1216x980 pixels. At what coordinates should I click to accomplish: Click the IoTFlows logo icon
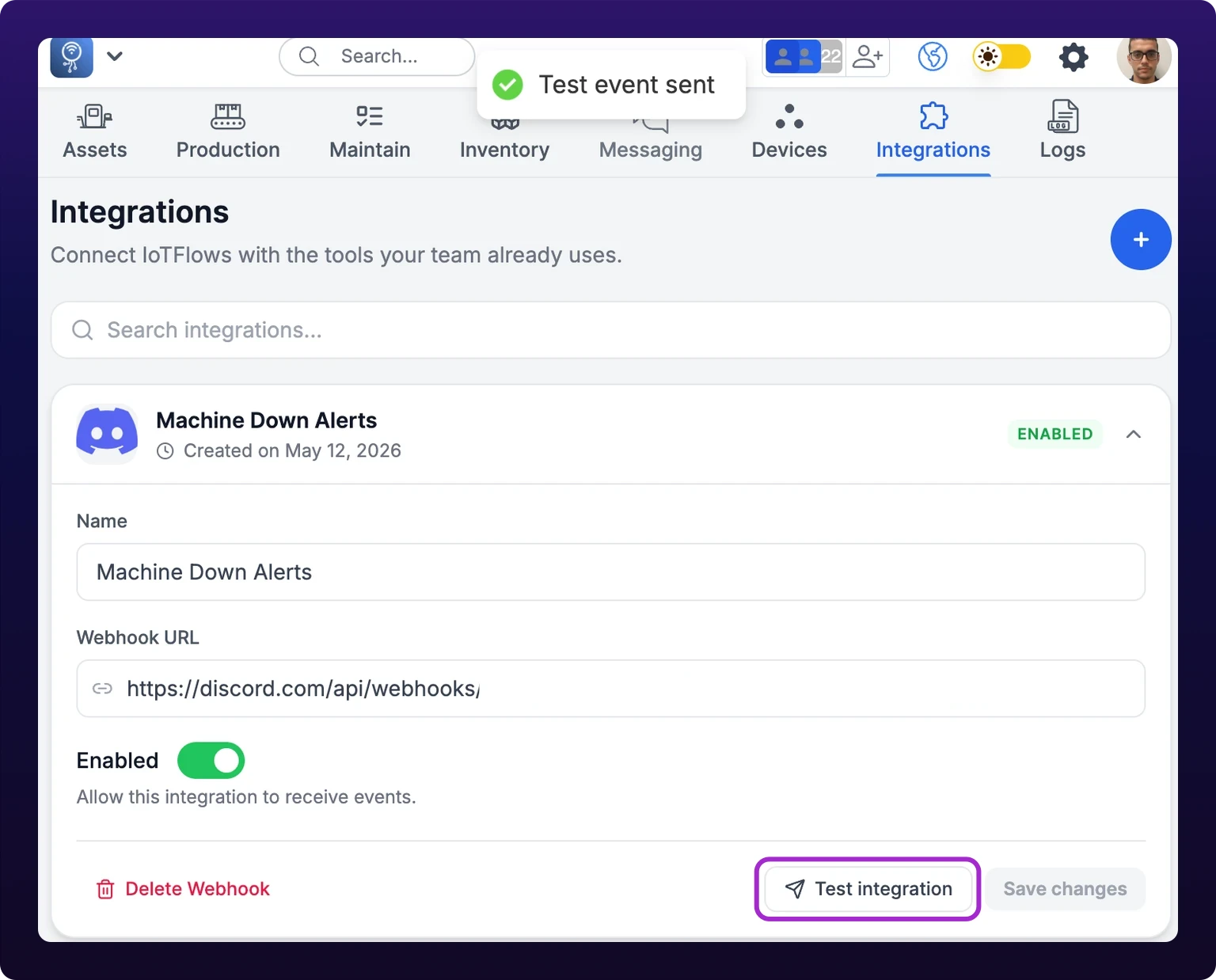click(72, 57)
